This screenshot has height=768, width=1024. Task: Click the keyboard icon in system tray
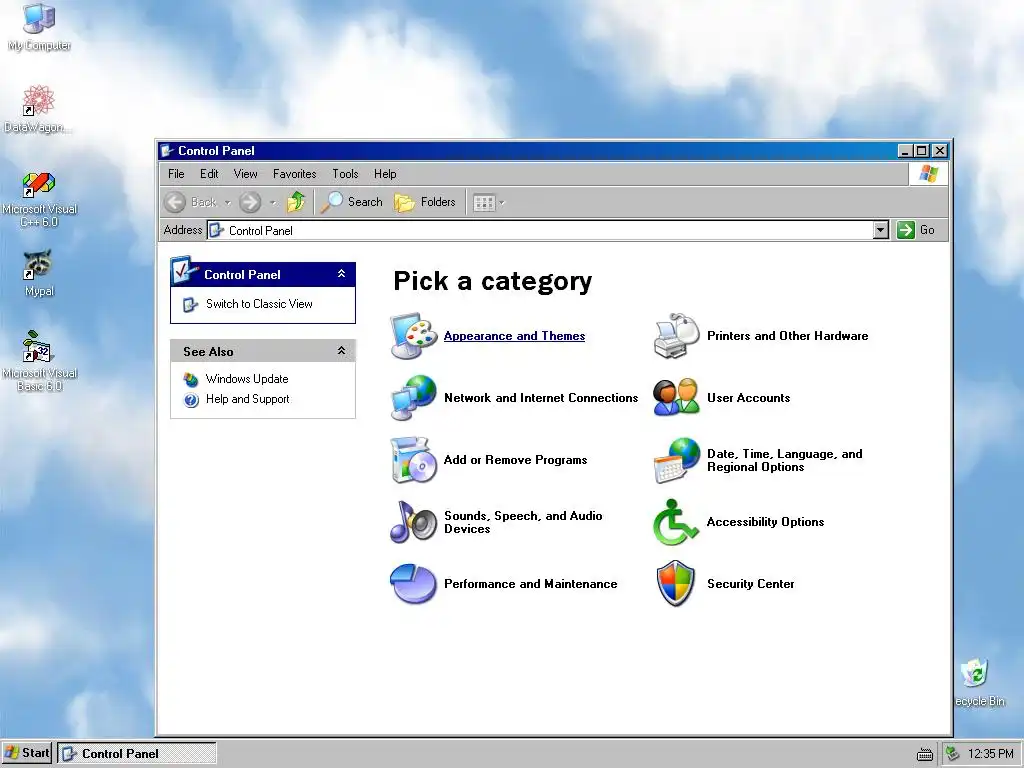(x=925, y=754)
